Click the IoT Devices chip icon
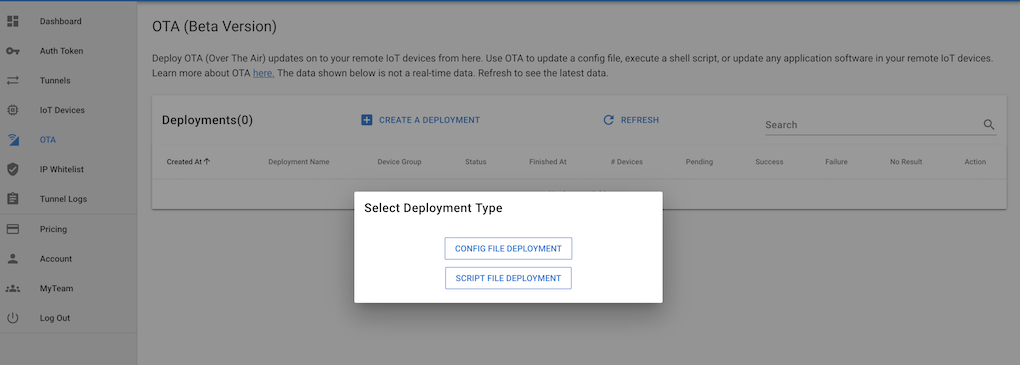The image size is (1020, 365). pyautogui.click(x=13, y=110)
